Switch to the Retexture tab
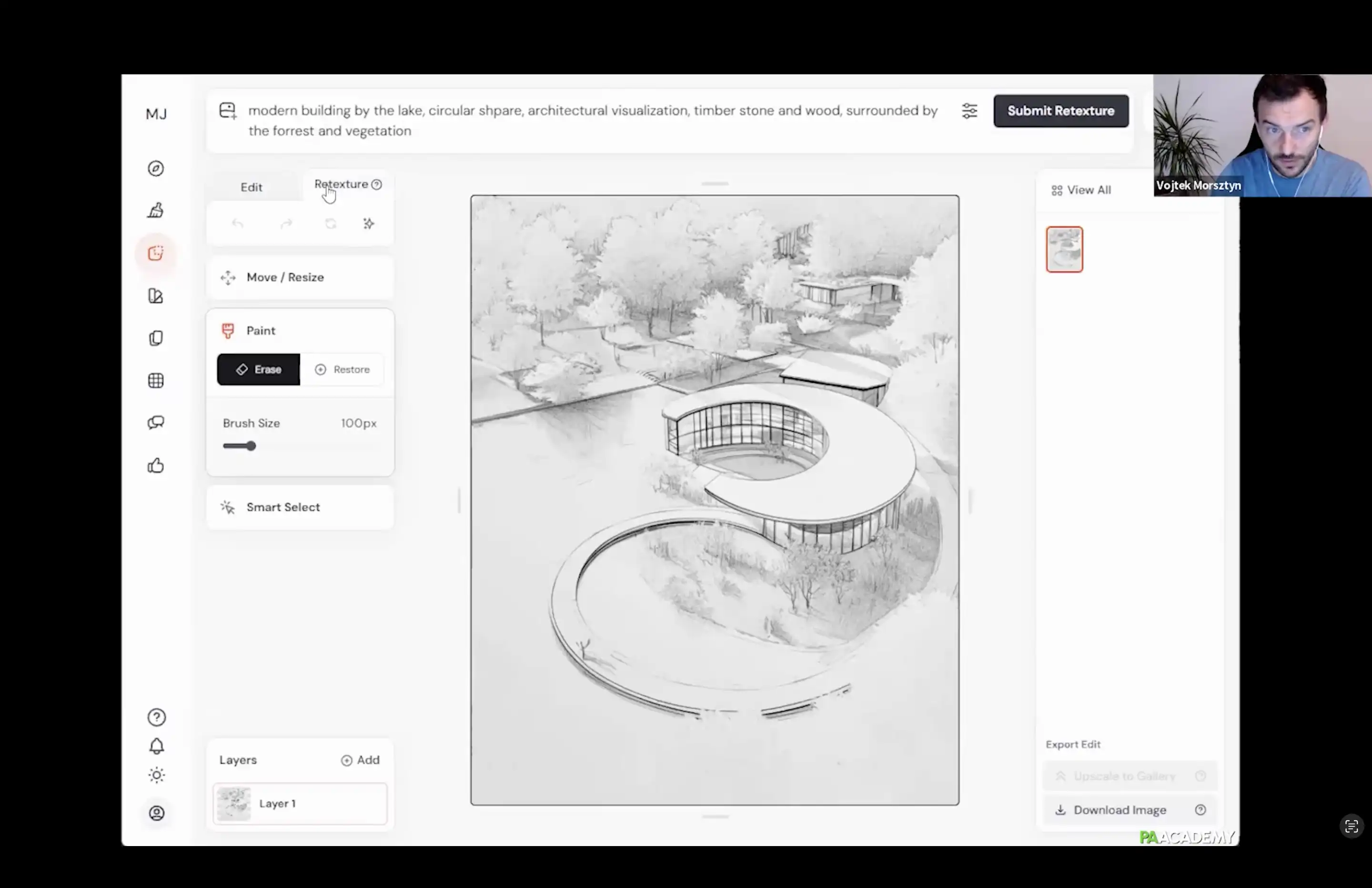 tap(341, 184)
